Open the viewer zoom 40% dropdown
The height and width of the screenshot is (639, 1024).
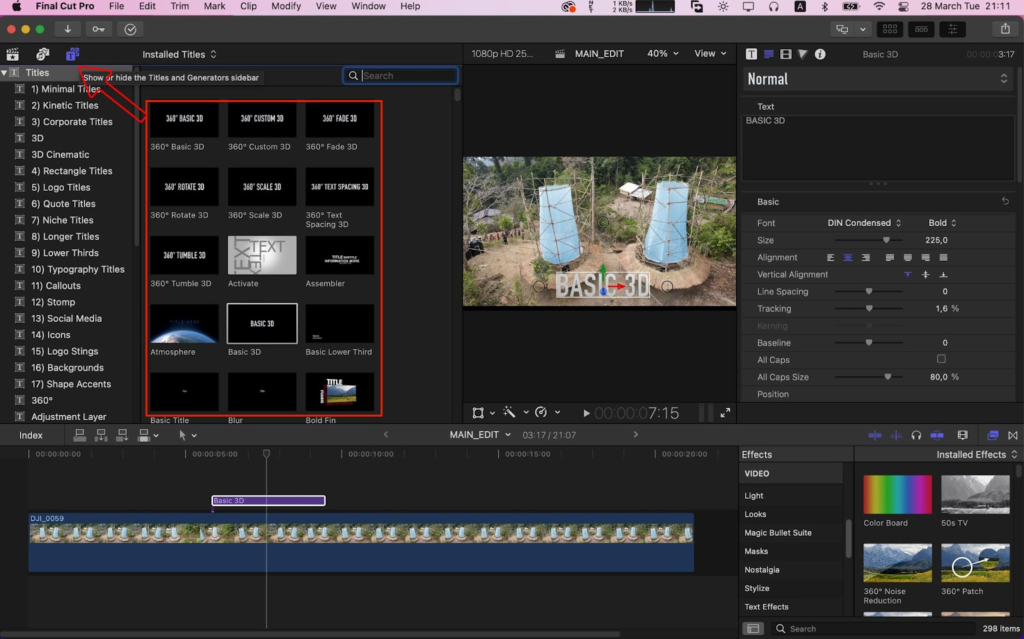(662, 54)
